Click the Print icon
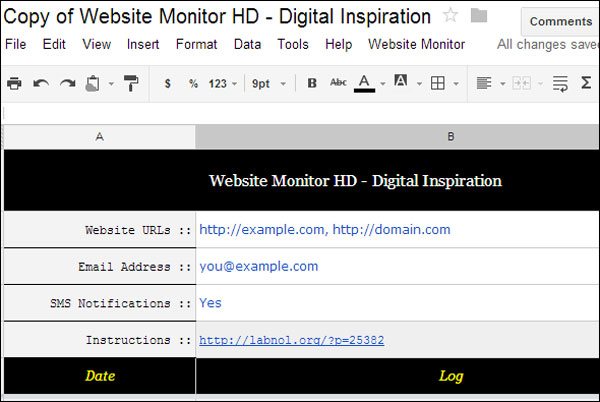 tap(14, 83)
